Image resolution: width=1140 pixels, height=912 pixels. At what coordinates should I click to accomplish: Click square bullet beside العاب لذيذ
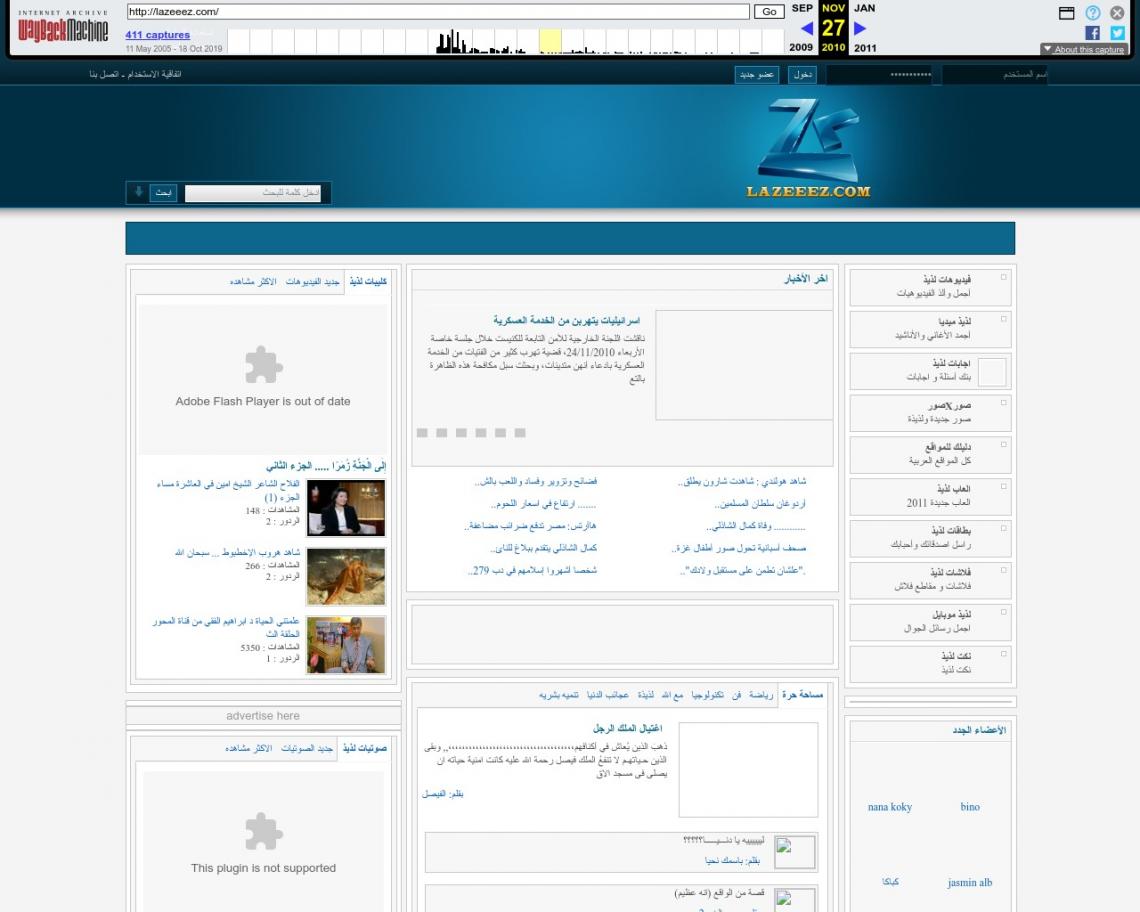click(1003, 486)
